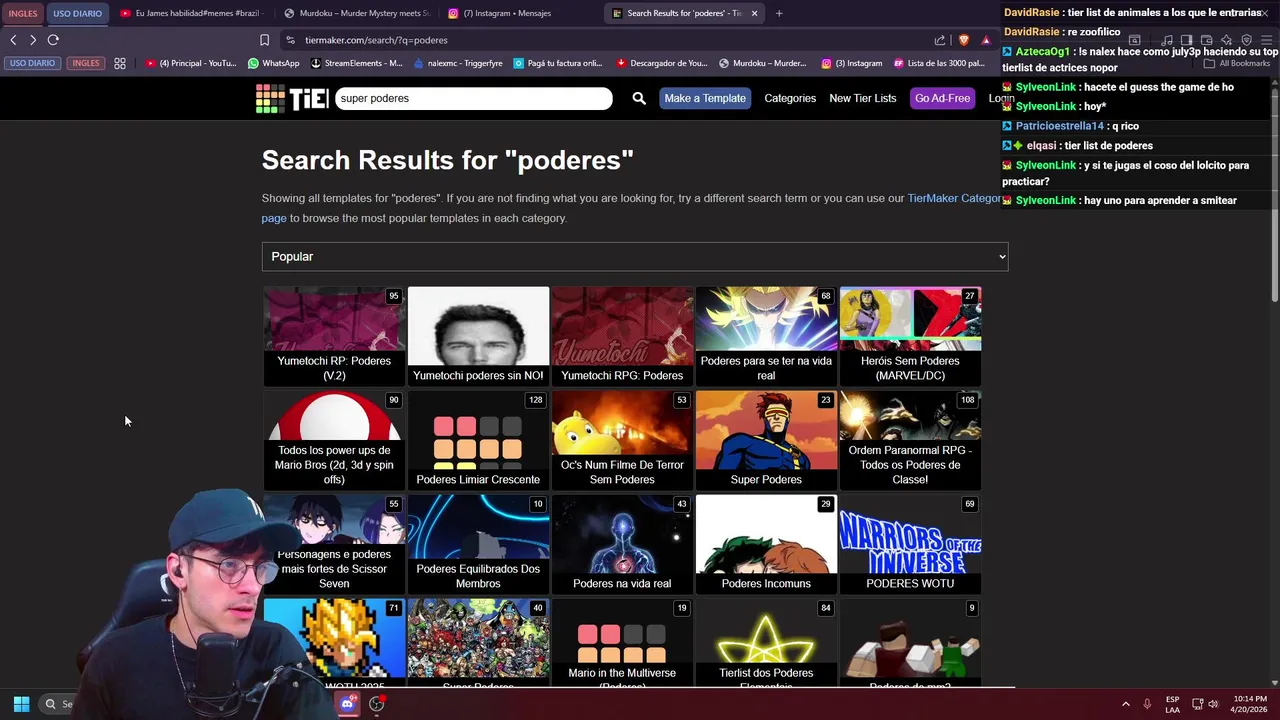This screenshot has height=720, width=1280.
Task: Open the PODERES WOTU template
Action: [x=910, y=544]
